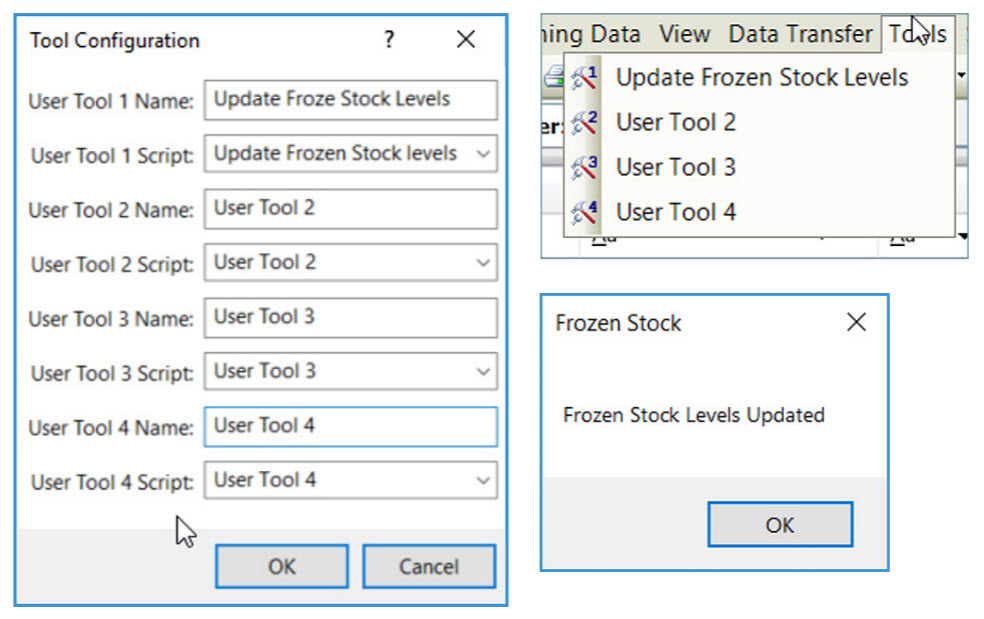
Task: Expand the User Tool 2 Script dropdown
Action: tap(483, 263)
